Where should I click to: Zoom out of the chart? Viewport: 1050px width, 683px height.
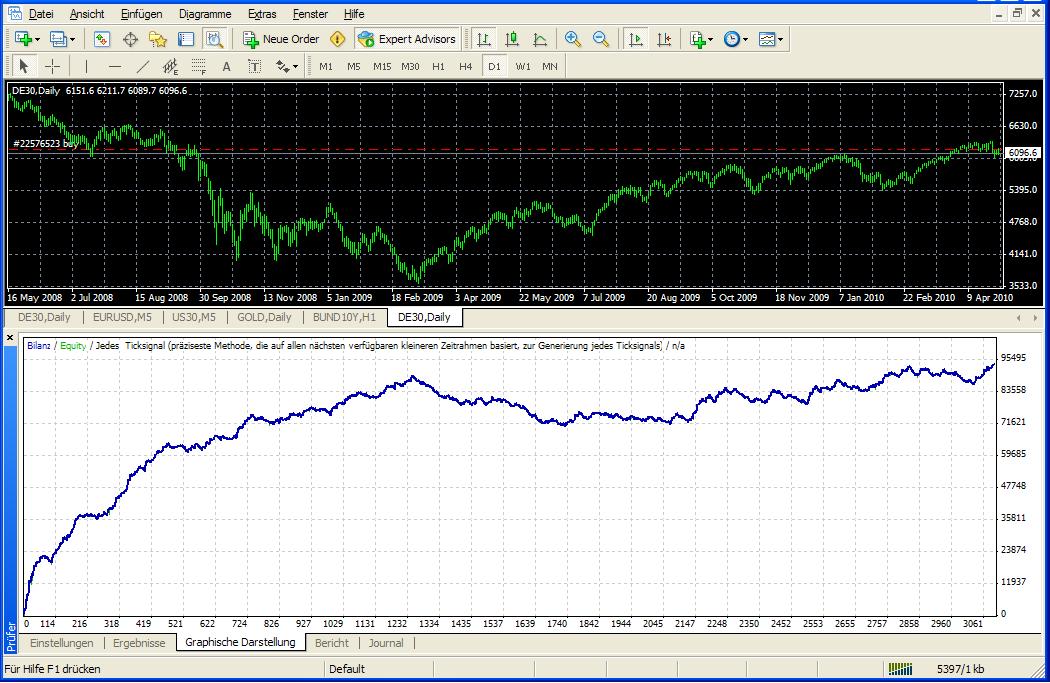(x=601, y=39)
